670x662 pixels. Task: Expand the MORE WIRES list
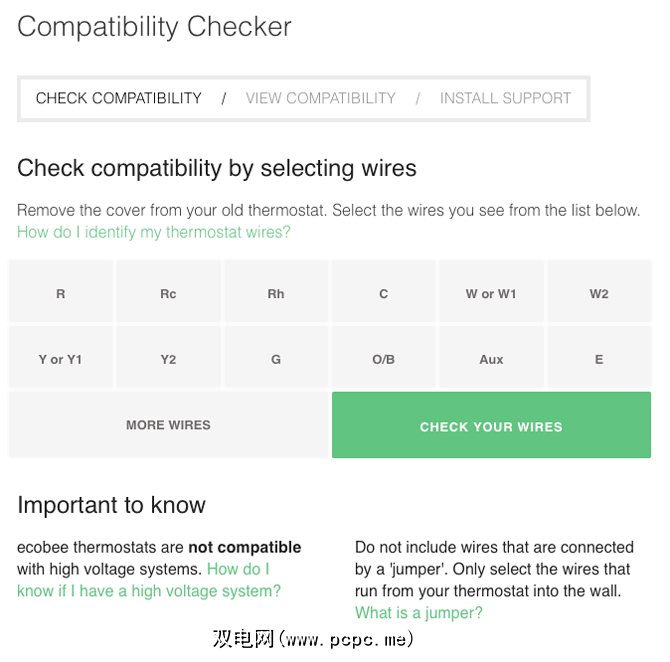(168, 425)
